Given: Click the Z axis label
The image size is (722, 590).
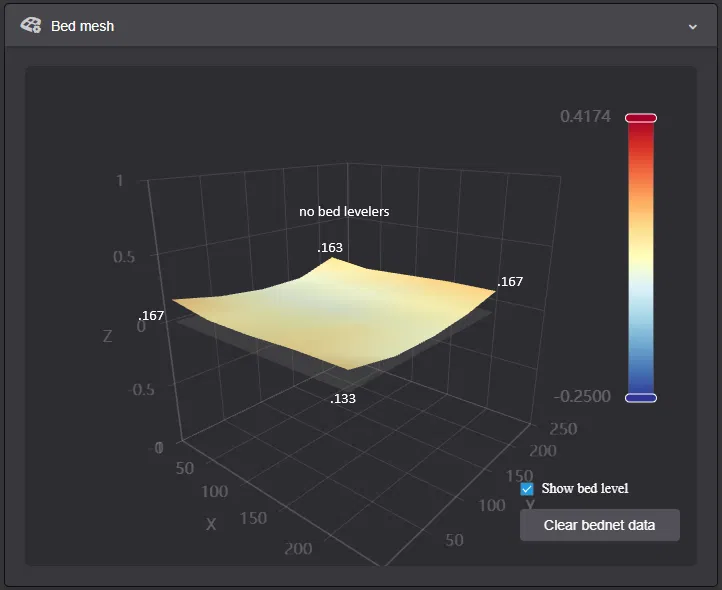Looking at the screenshot, I should [107, 336].
